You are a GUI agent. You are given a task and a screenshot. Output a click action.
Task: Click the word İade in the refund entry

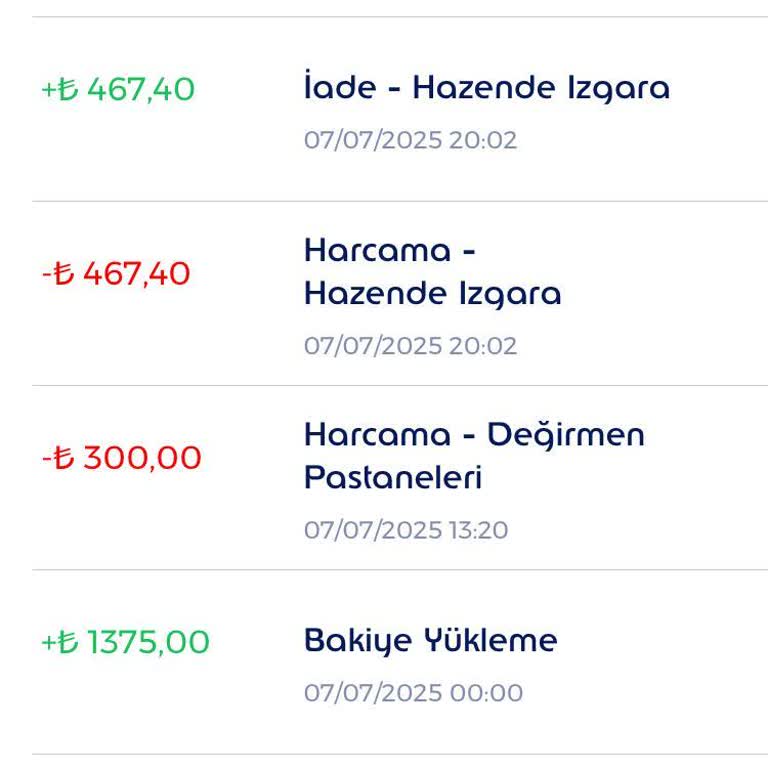click(x=338, y=88)
